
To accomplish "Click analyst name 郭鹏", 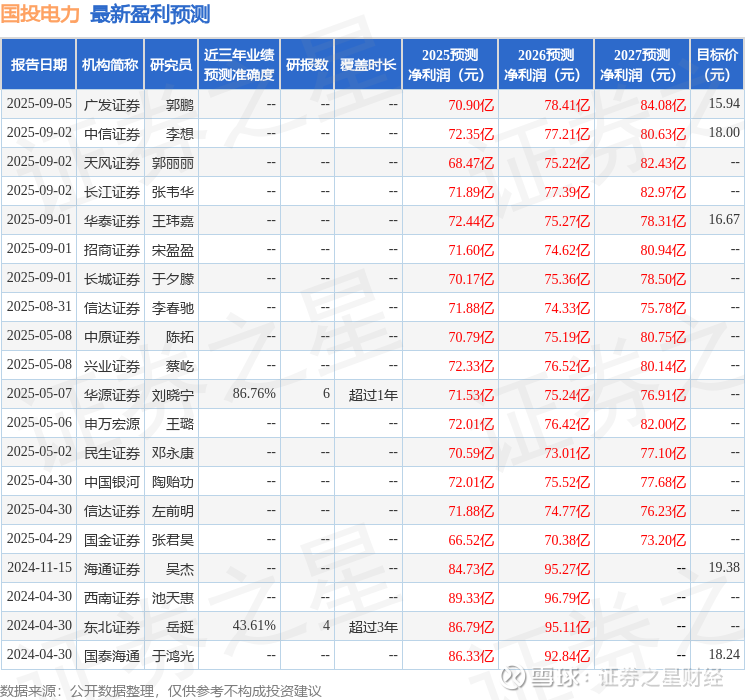I will point(180,105).
